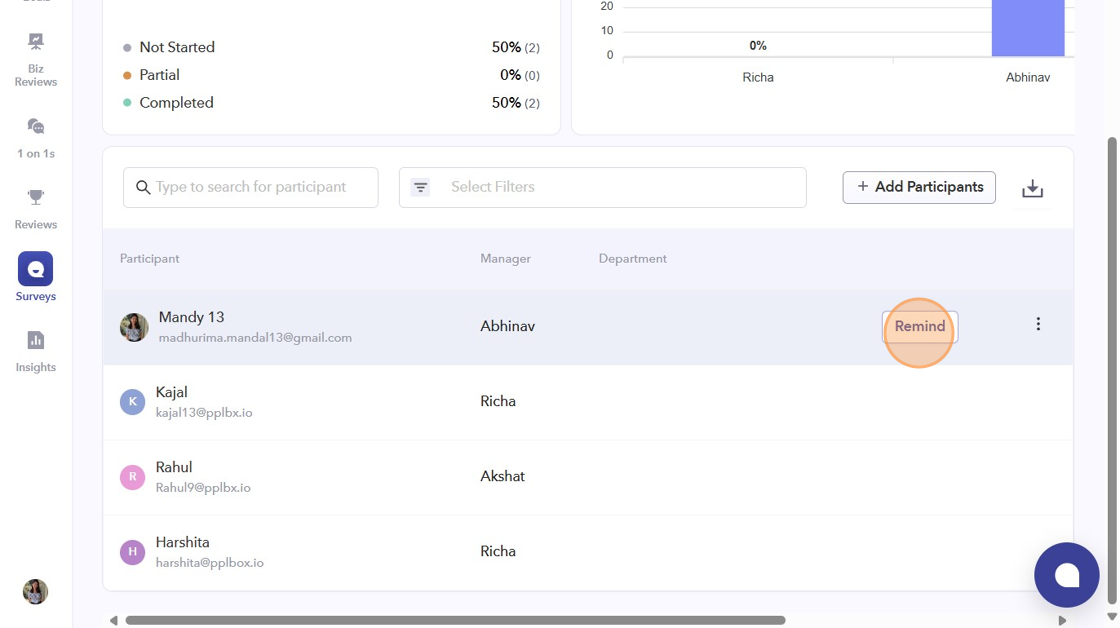Image resolution: width=1120 pixels, height=628 pixels.
Task: Click Harshita's avatar circle
Action: coord(132,552)
